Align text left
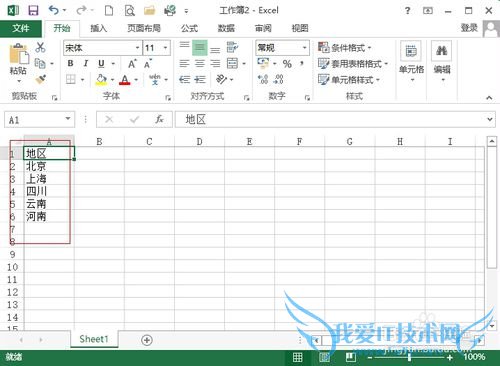The width and height of the screenshot is (500, 366). click(184, 63)
